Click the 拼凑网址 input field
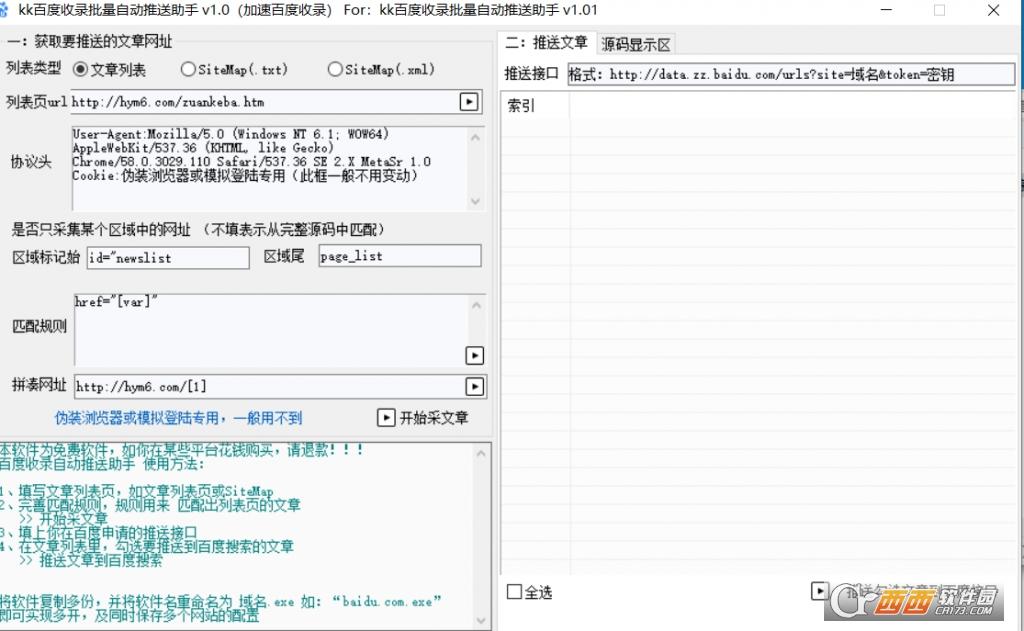1024x631 pixels. pos(270,387)
